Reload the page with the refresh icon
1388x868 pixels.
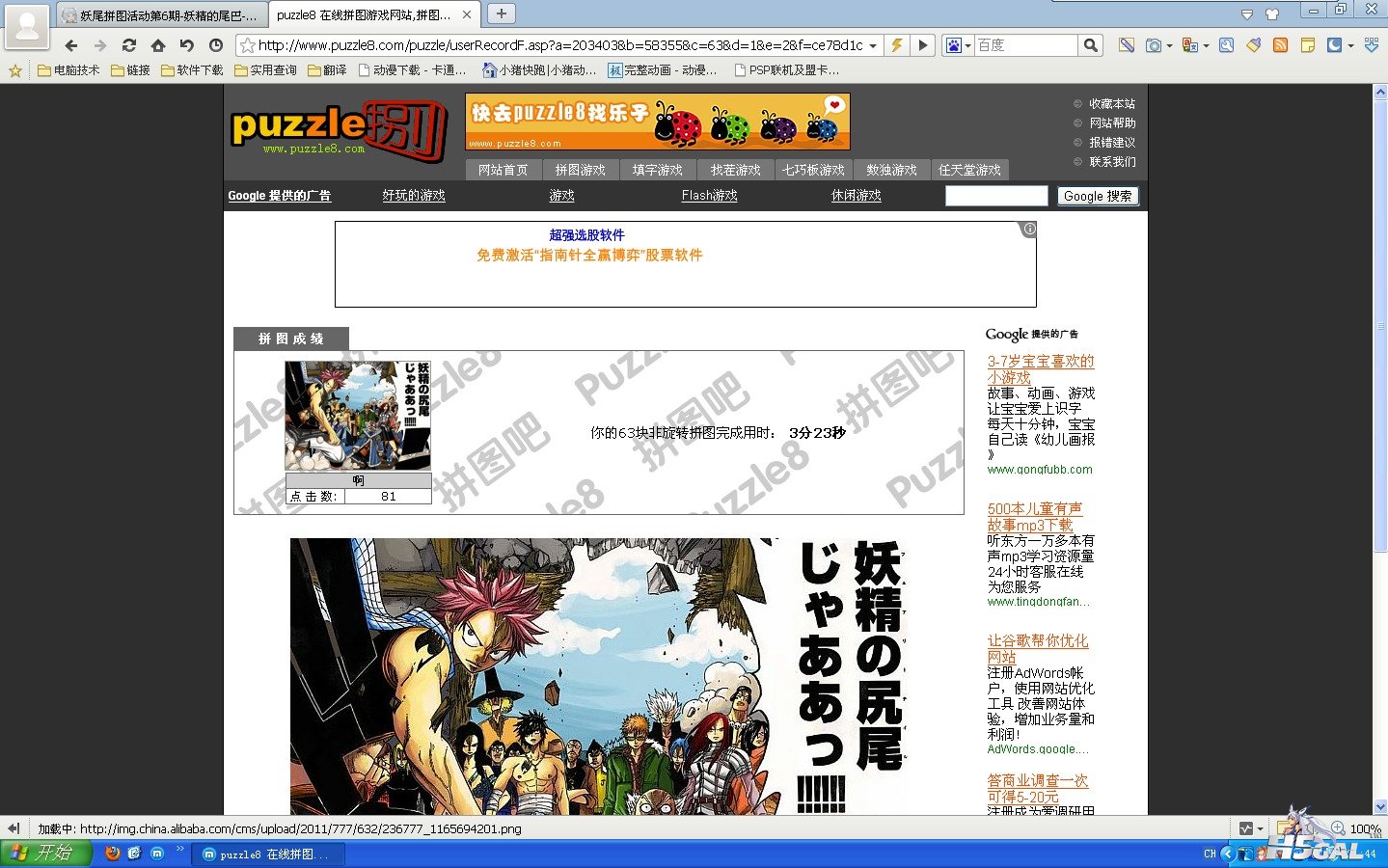[128, 45]
